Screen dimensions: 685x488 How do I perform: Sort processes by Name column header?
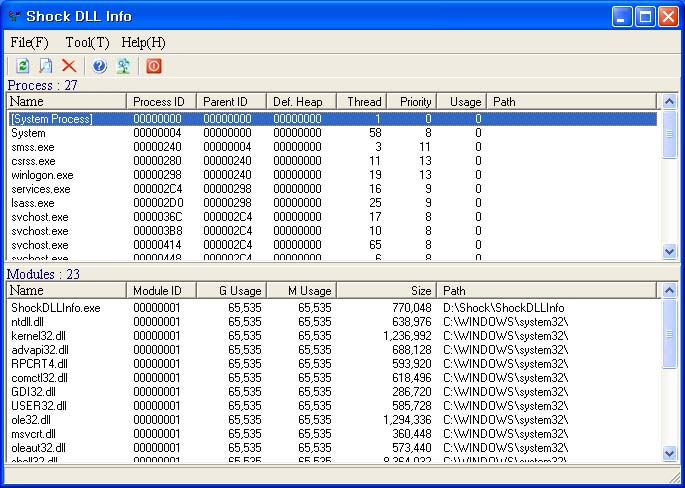point(67,101)
